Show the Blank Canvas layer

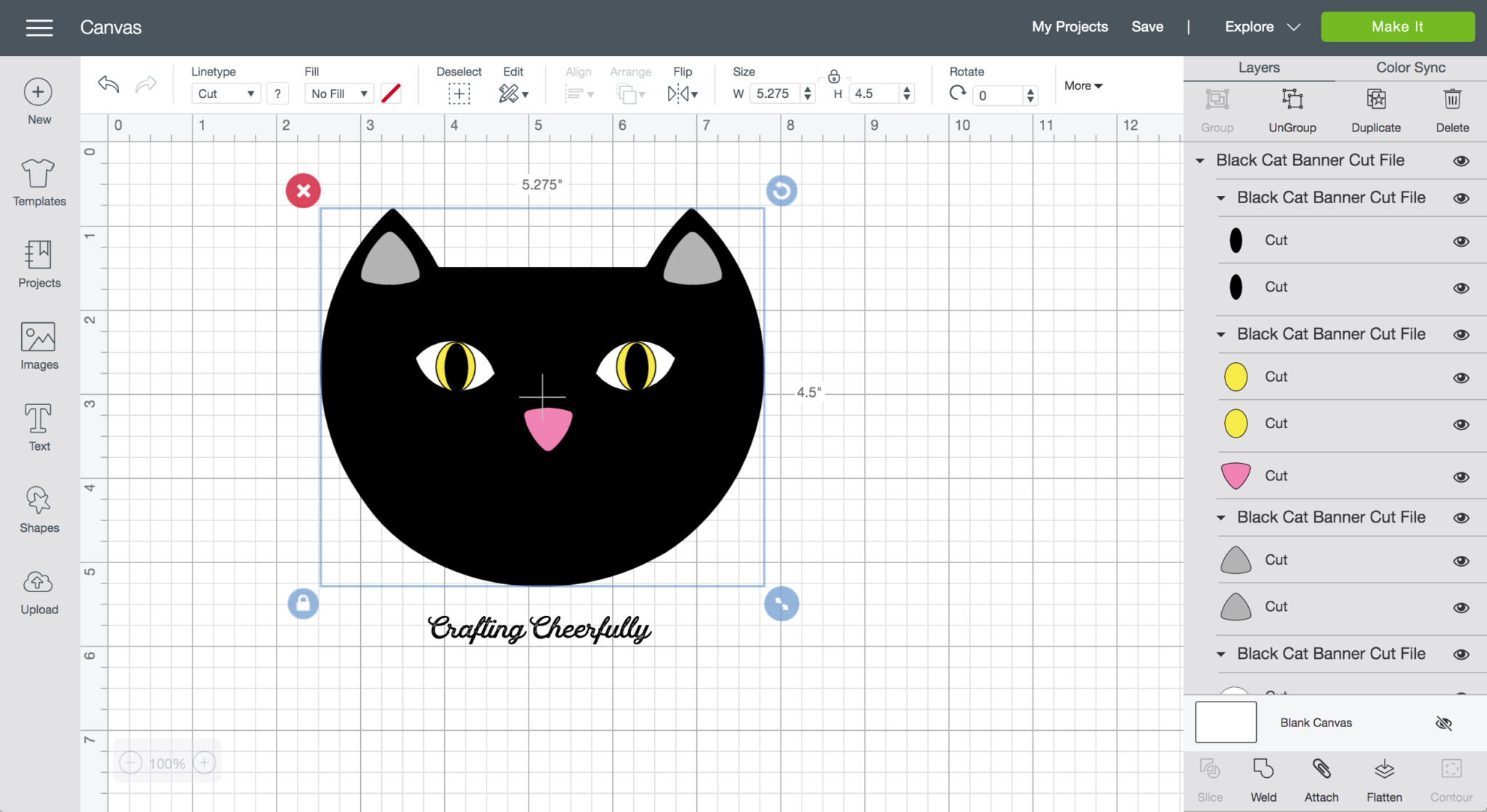pyautogui.click(x=1443, y=723)
